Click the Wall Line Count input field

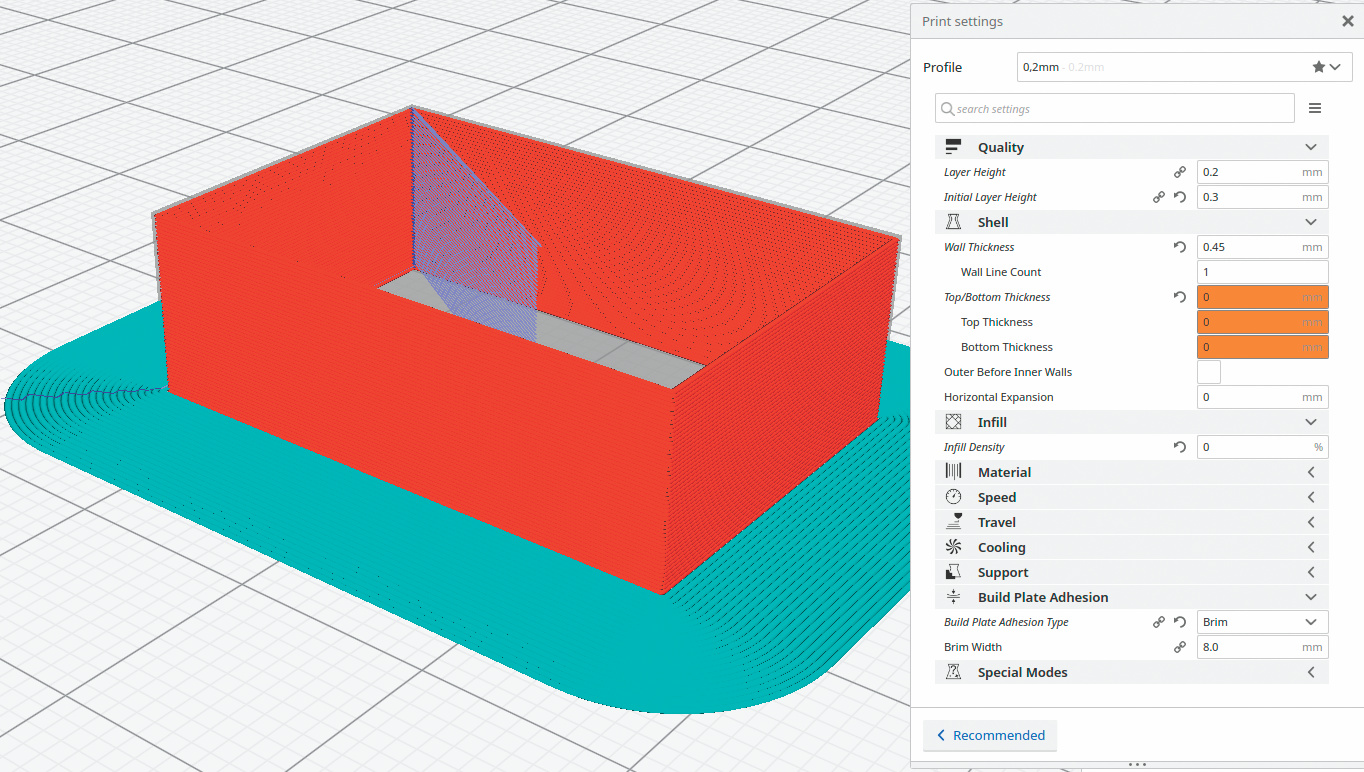coord(1262,272)
